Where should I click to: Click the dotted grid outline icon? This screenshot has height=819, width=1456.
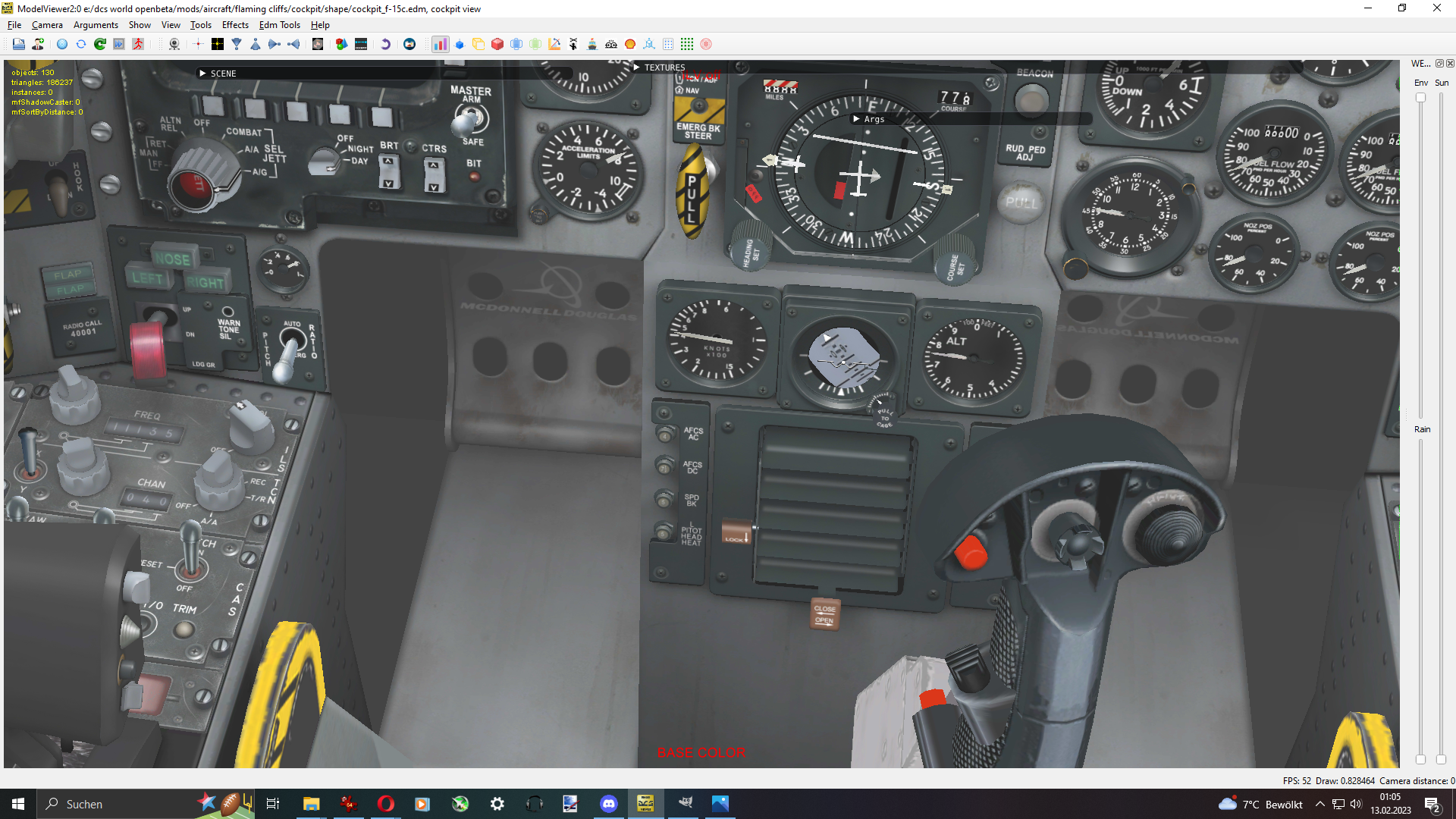coord(668,44)
